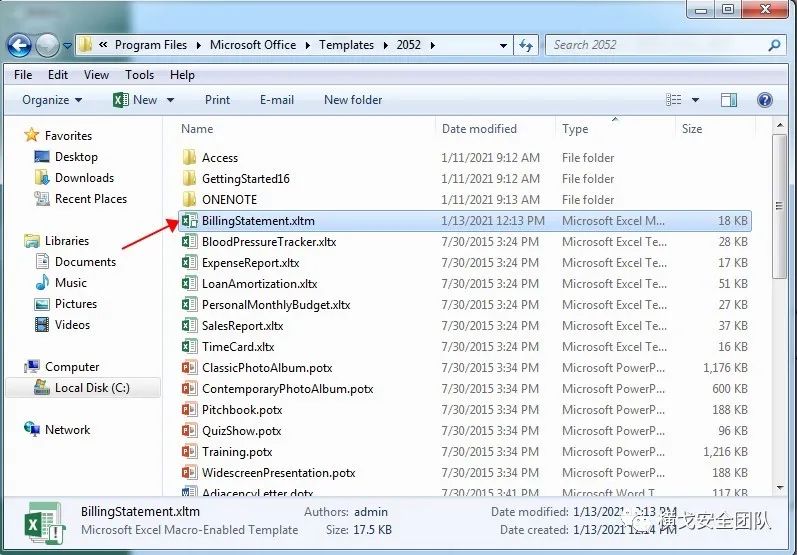Click 2052 in the address path
The image size is (797, 555).
coord(409,45)
